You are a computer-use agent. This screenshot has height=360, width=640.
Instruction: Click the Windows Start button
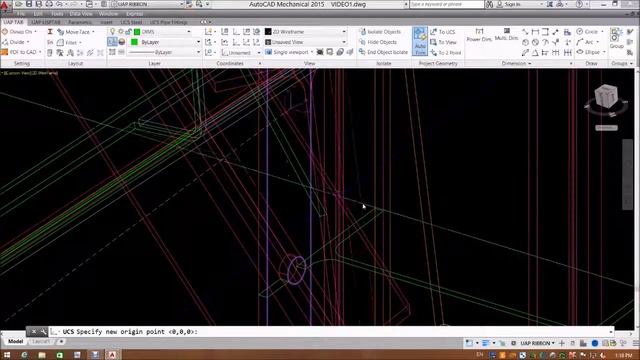pos(7,355)
